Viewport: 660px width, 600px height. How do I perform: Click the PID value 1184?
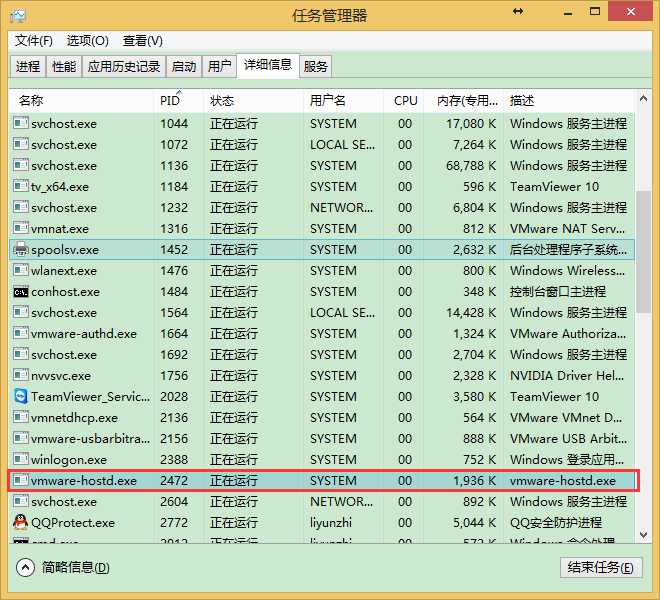pyautogui.click(x=174, y=187)
